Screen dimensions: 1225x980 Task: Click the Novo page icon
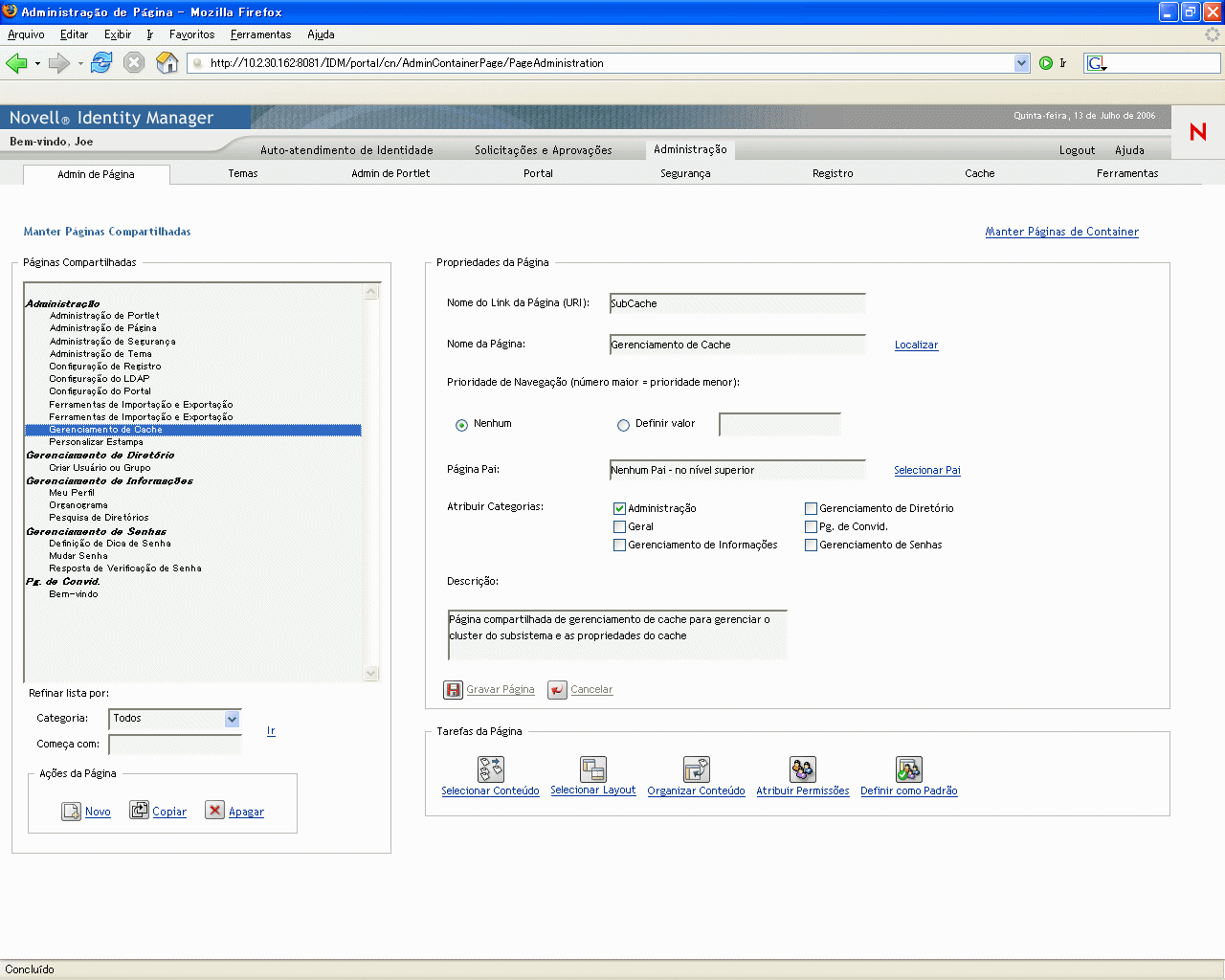[71, 812]
